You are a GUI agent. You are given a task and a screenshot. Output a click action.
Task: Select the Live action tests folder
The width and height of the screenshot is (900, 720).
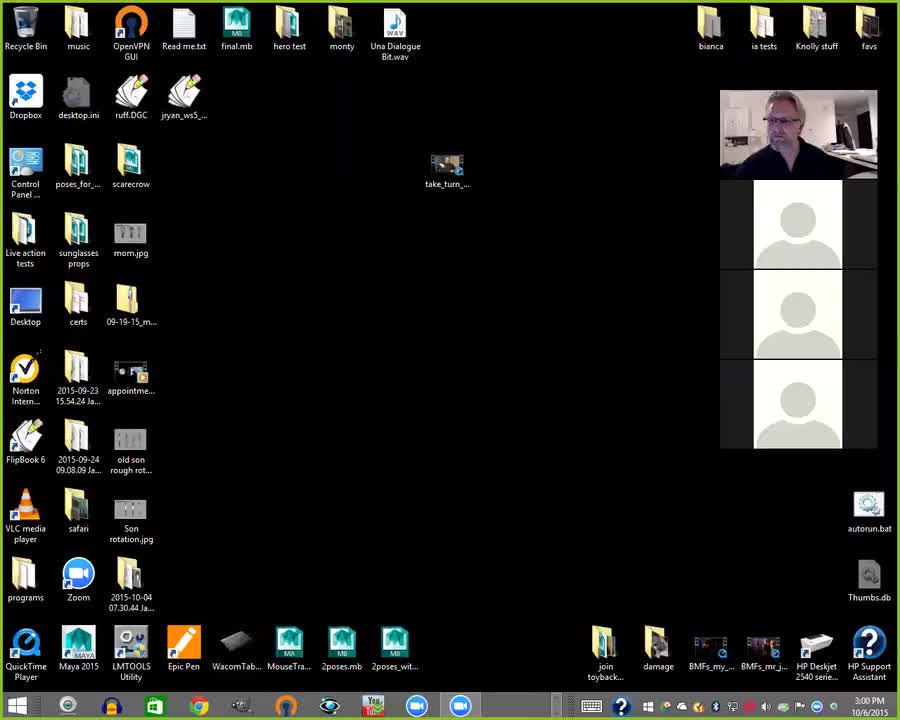point(25,241)
